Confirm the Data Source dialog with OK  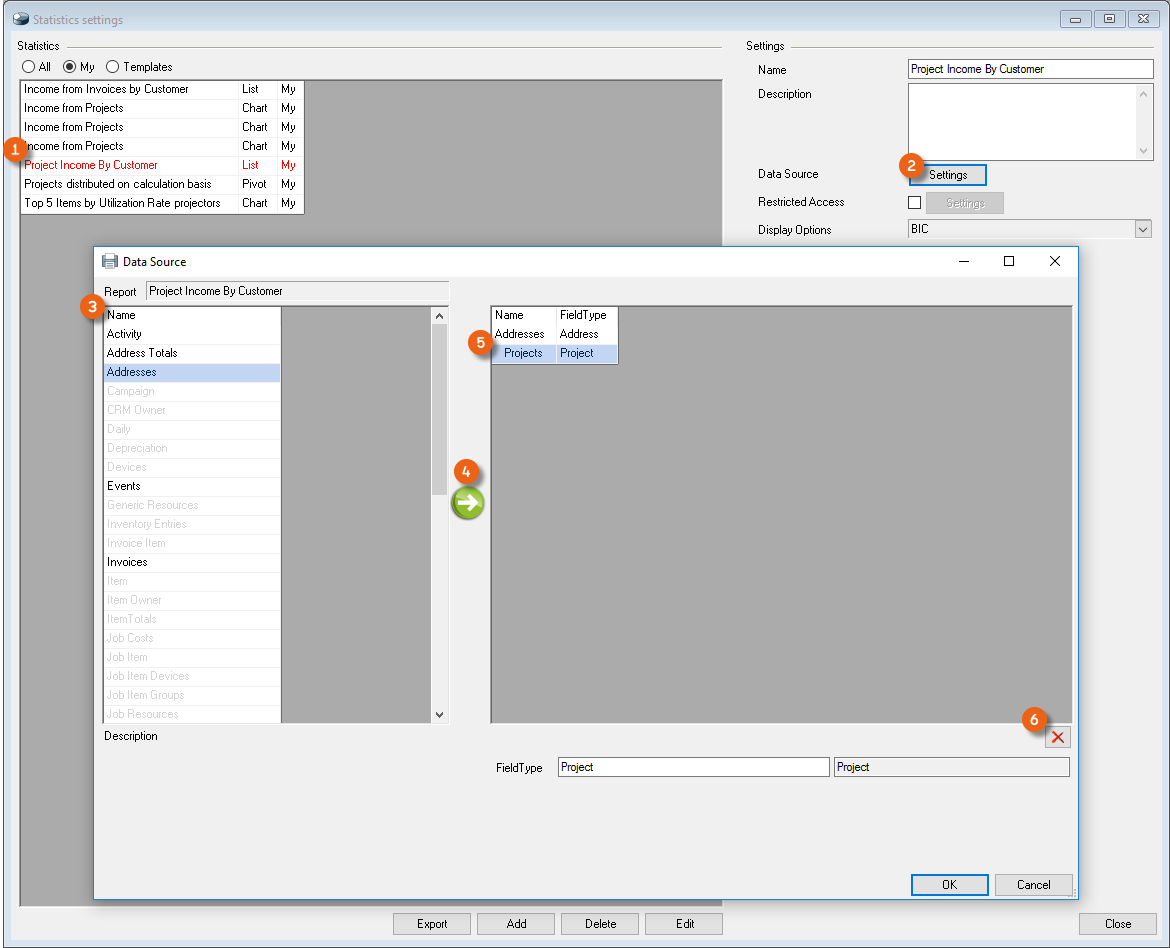pos(949,885)
